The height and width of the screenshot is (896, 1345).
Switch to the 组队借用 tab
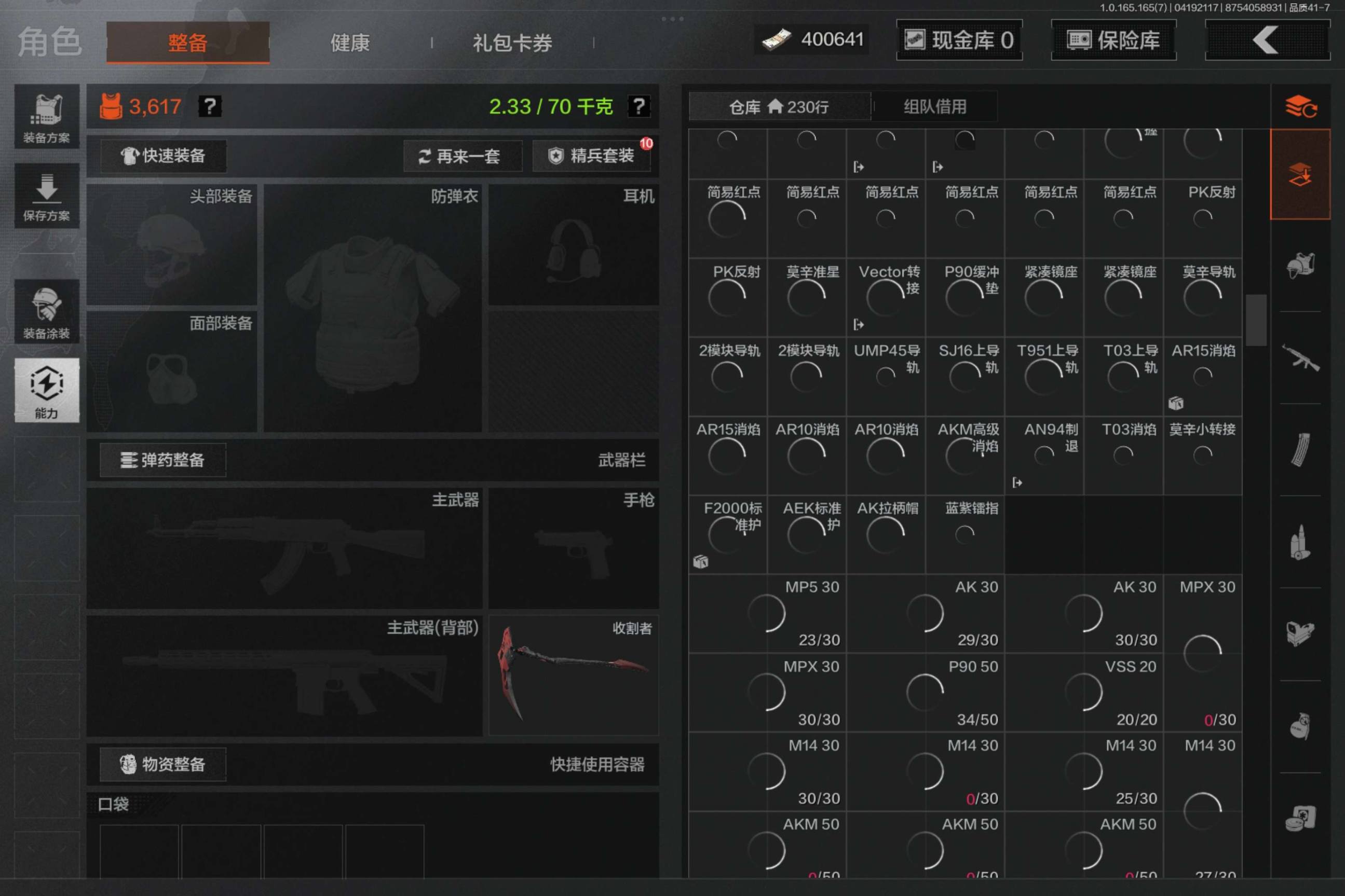[934, 107]
